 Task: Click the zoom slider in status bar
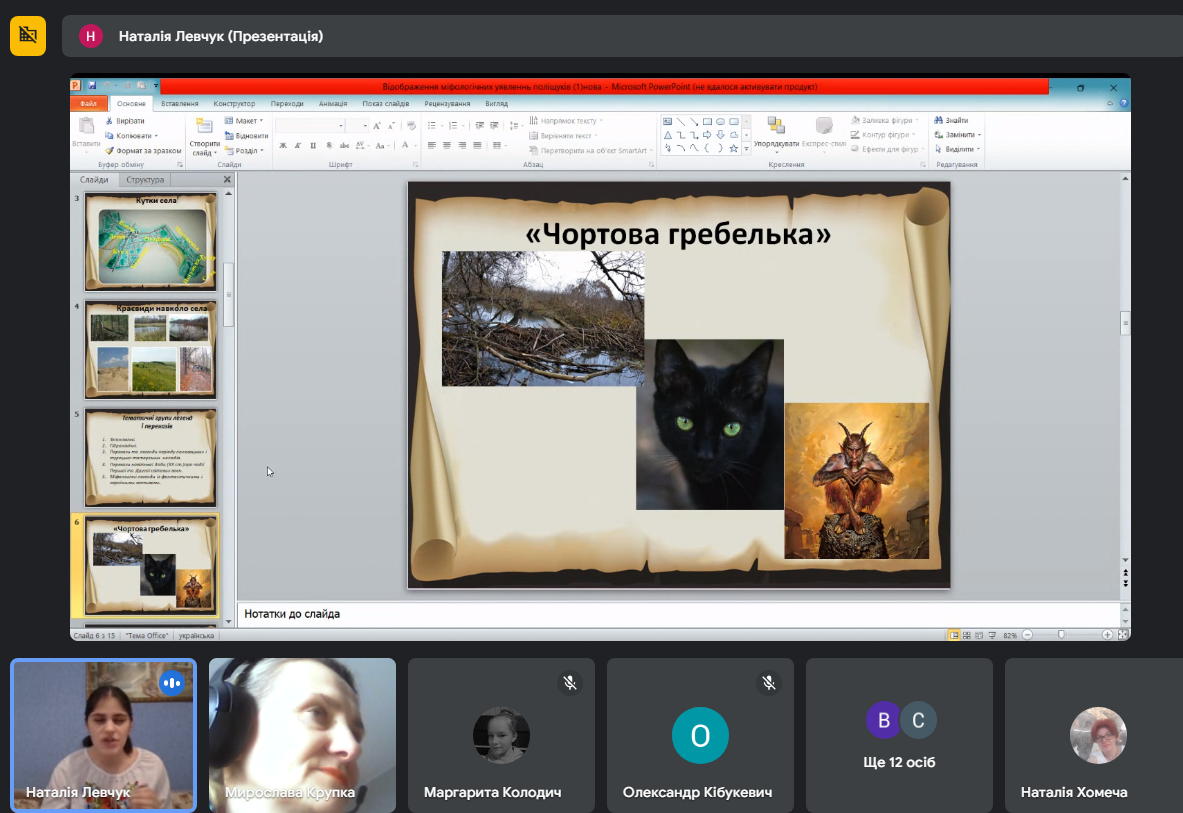click(1061, 635)
